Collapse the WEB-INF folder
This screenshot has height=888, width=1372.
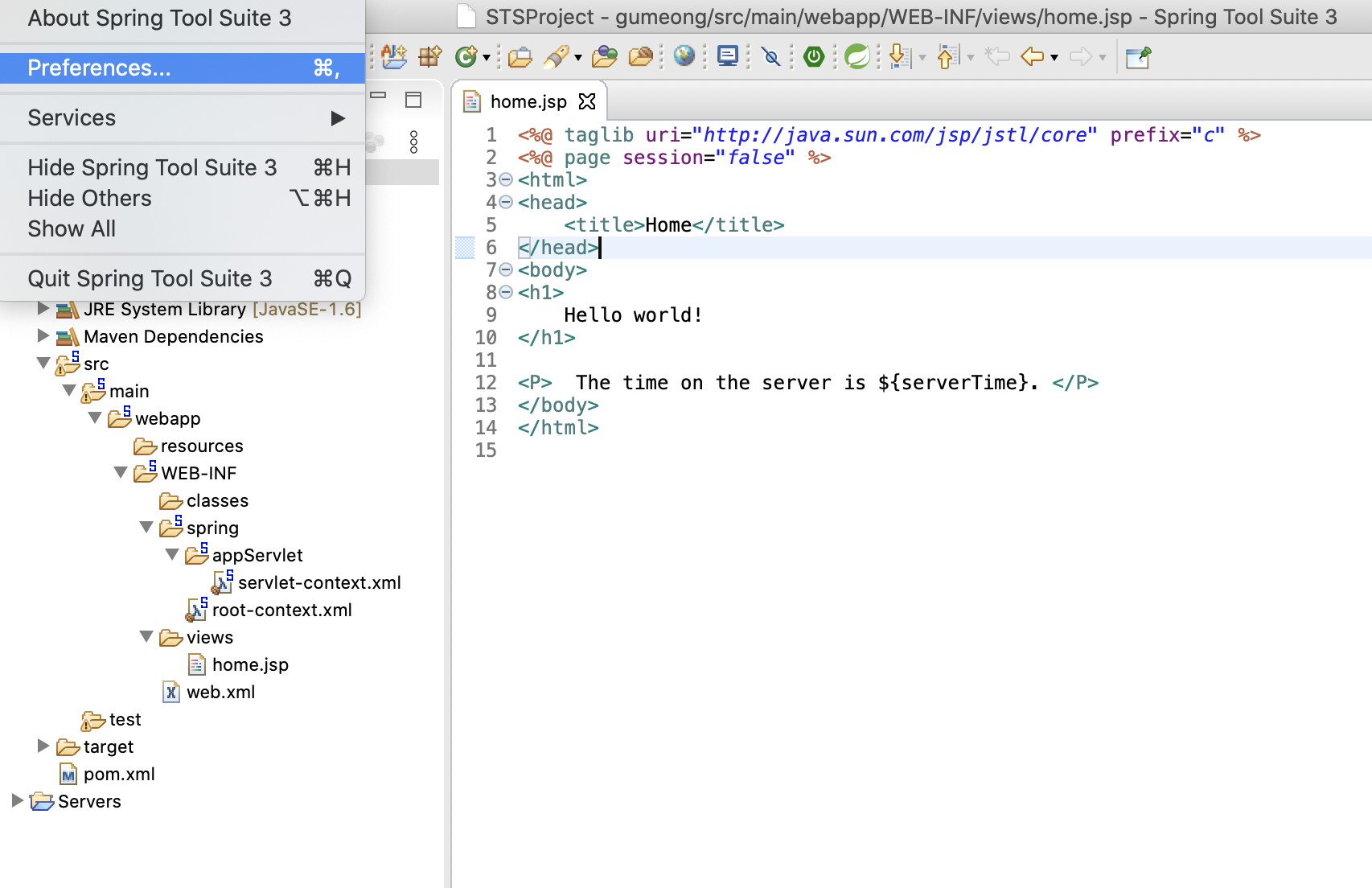pyautogui.click(x=121, y=472)
